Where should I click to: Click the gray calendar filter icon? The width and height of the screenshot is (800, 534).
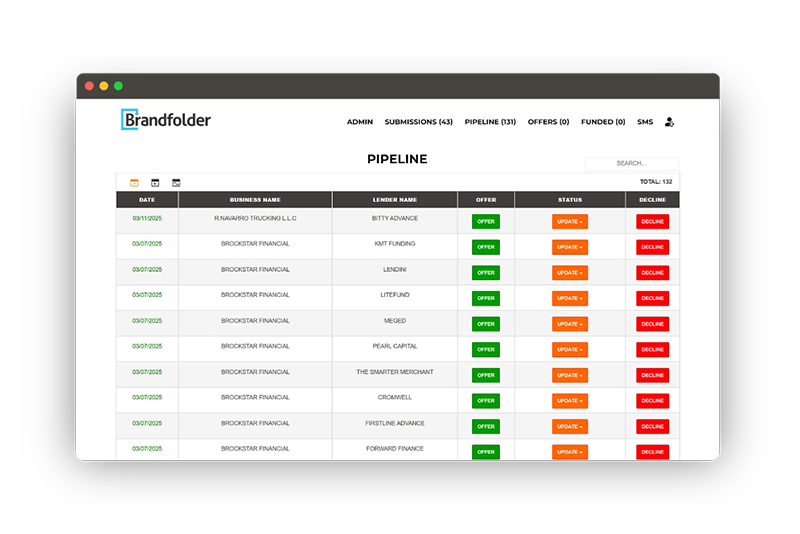[x=176, y=183]
